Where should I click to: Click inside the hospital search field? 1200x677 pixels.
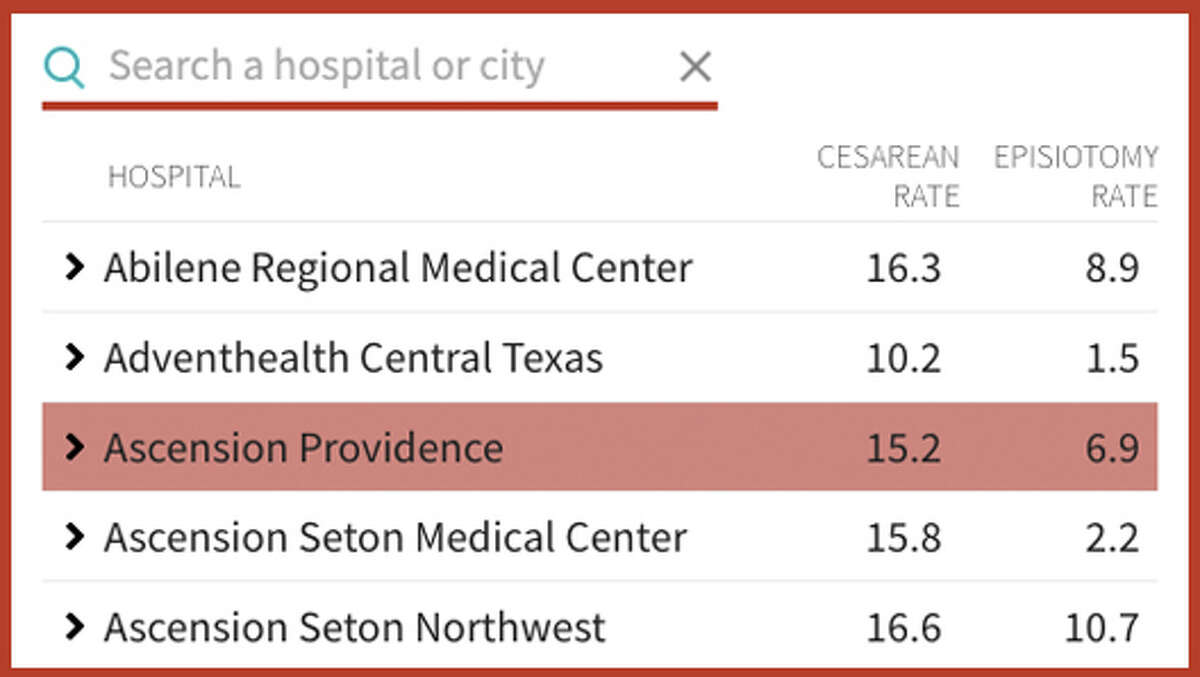[x=350, y=66]
